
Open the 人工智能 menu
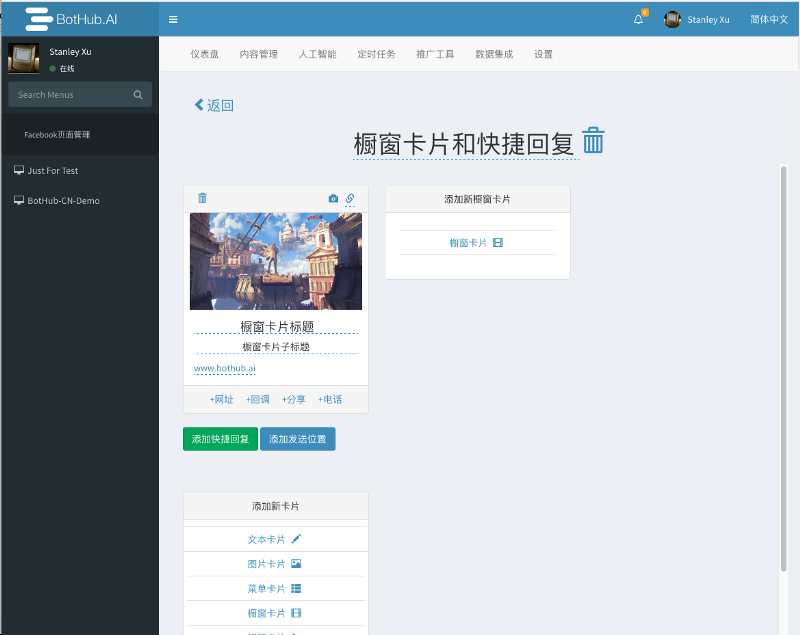tap(317, 54)
